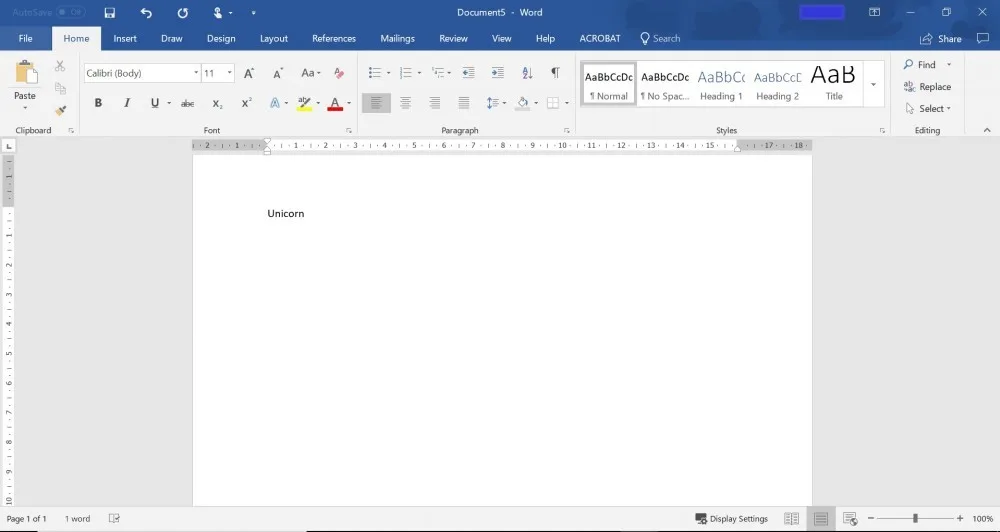This screenshot has width=1000, height=532.
Task: Switch to the References tab
Action: (x=334, y=38)
